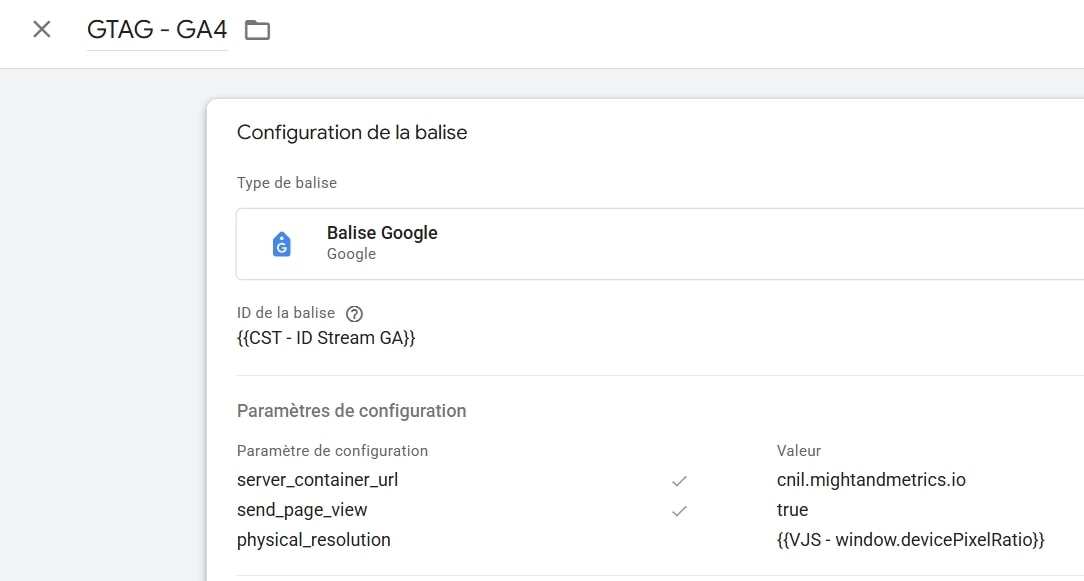
Task: Click the blue Google tag icon
Action: point(281,243)
